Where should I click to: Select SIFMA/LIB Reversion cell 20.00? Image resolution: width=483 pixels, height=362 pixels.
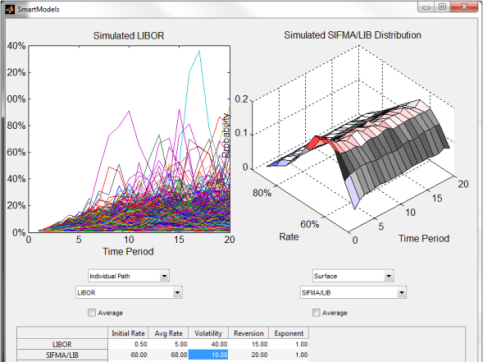248,355
